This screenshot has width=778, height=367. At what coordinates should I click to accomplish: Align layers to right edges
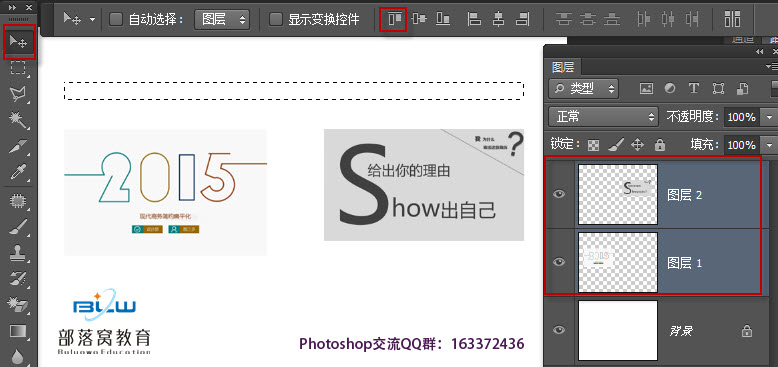click(x=522, y=19)
